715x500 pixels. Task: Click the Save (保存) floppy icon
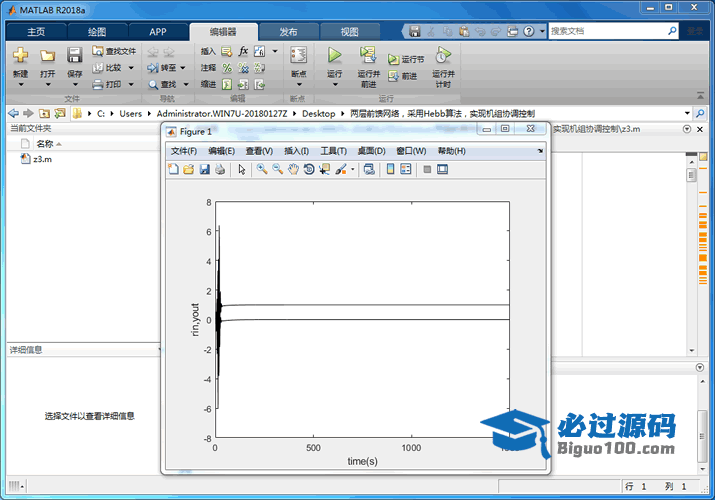pyautogui.click(x=74, y=55)
